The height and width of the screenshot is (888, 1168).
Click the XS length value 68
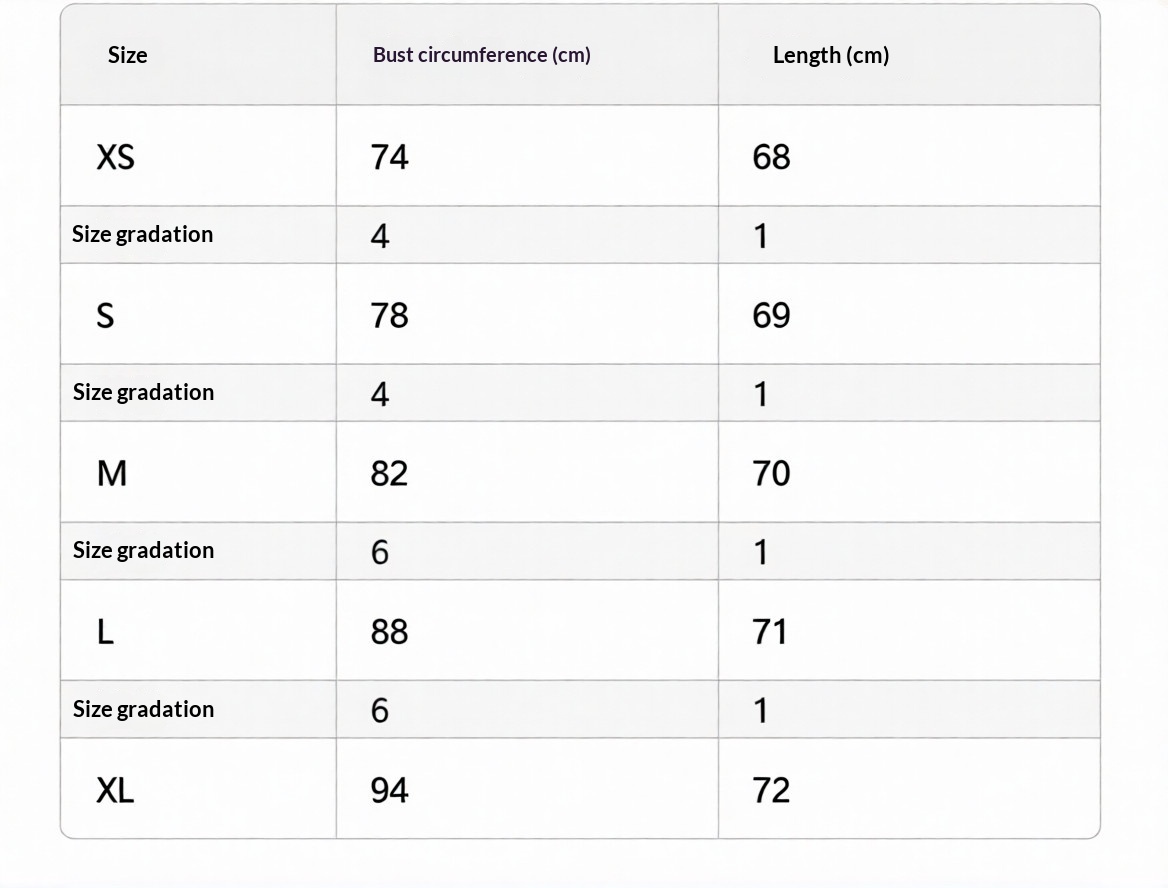coord(771,157)
